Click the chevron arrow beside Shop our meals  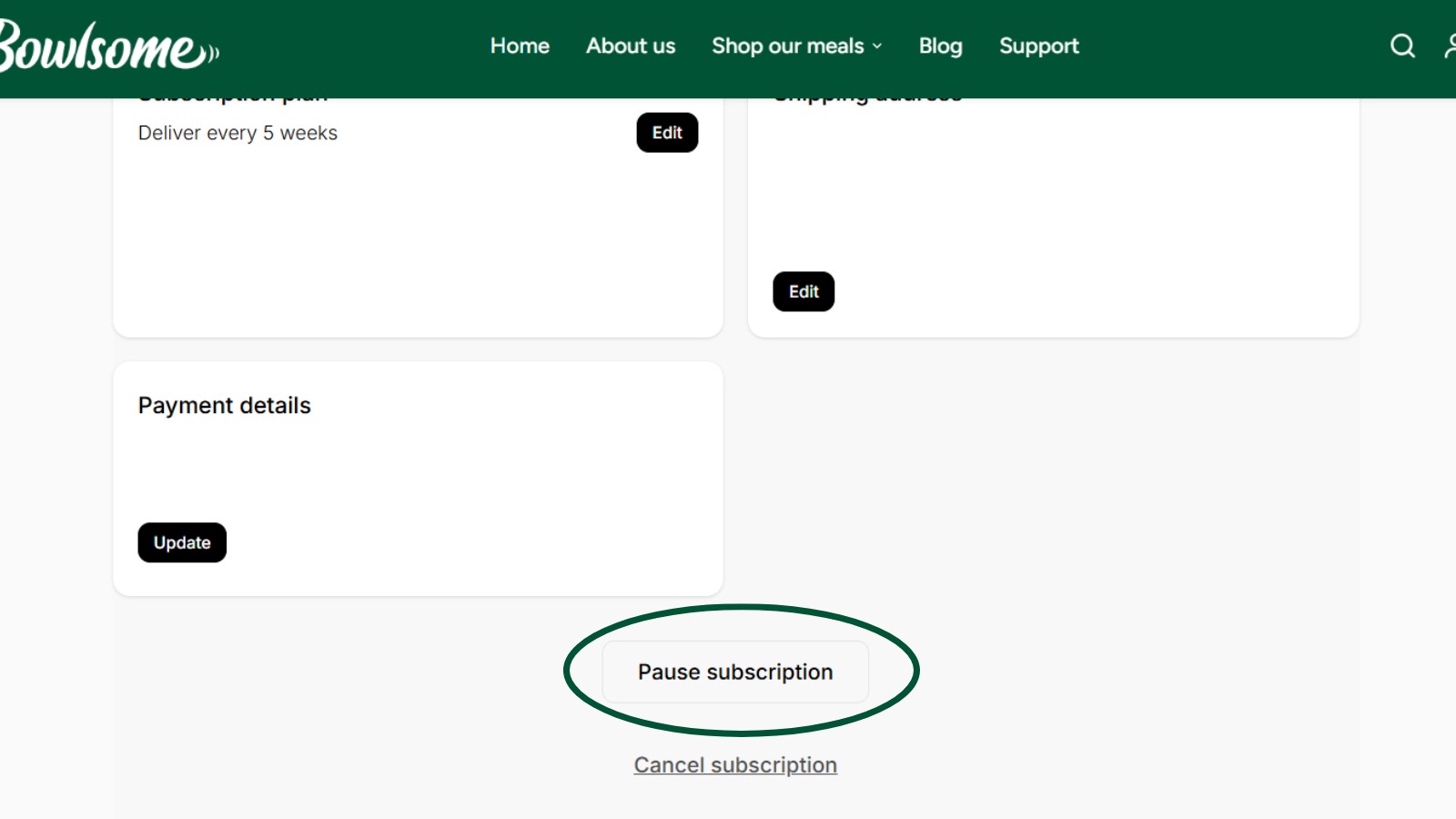click(877, 46)
